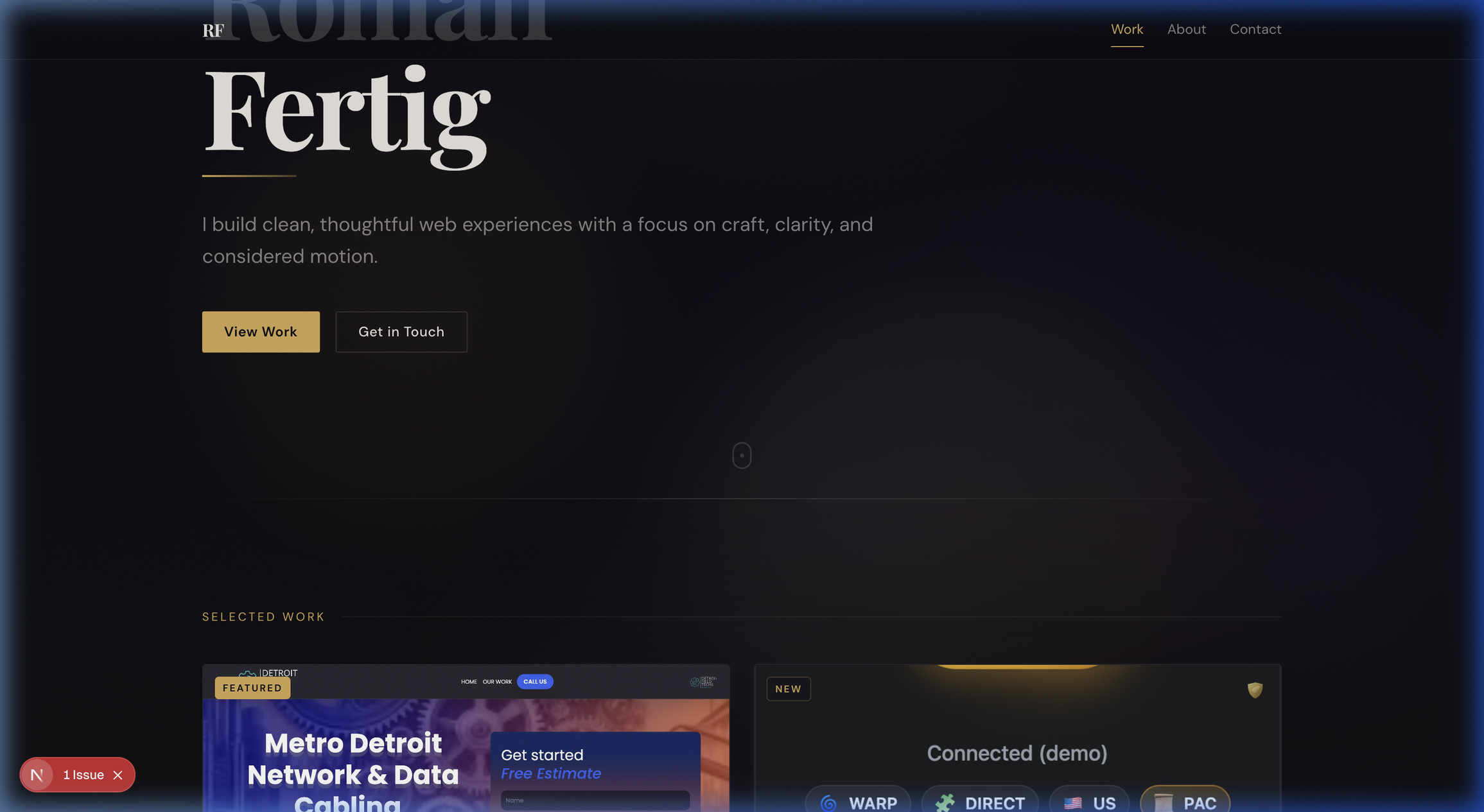Screen dimensions: 1484x812
Task: Click the Get in Touch button
Action: click(401, 332)
